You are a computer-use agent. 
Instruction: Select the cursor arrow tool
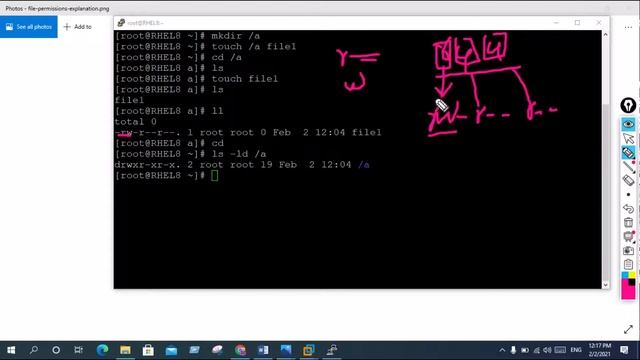point(628,138)
